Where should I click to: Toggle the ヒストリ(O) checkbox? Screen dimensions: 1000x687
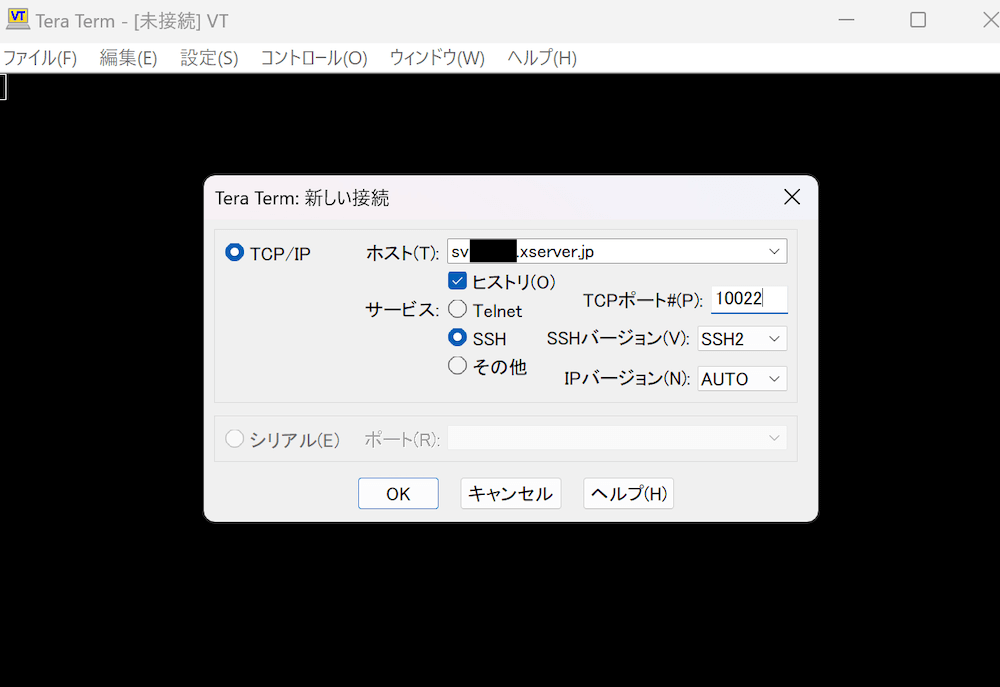(x=457, y=281)
